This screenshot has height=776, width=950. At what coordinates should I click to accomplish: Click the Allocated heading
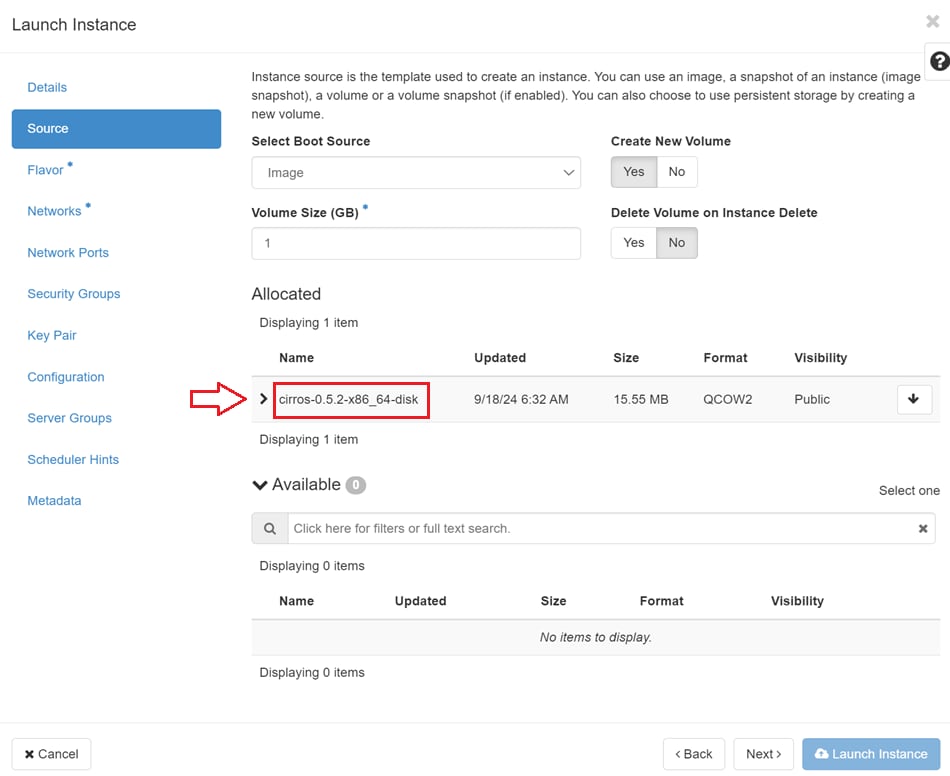(286, 294)
